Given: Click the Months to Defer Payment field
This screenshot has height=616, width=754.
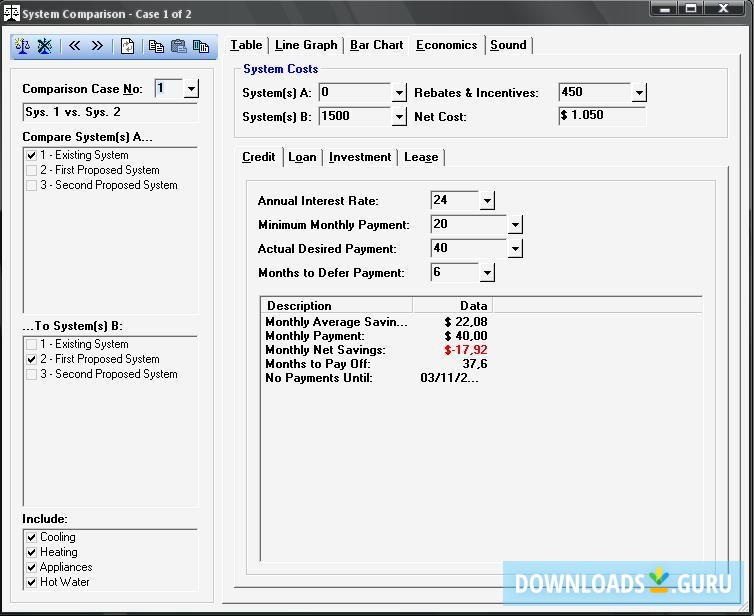Looking at the screenshot, I should pos(455,273).
